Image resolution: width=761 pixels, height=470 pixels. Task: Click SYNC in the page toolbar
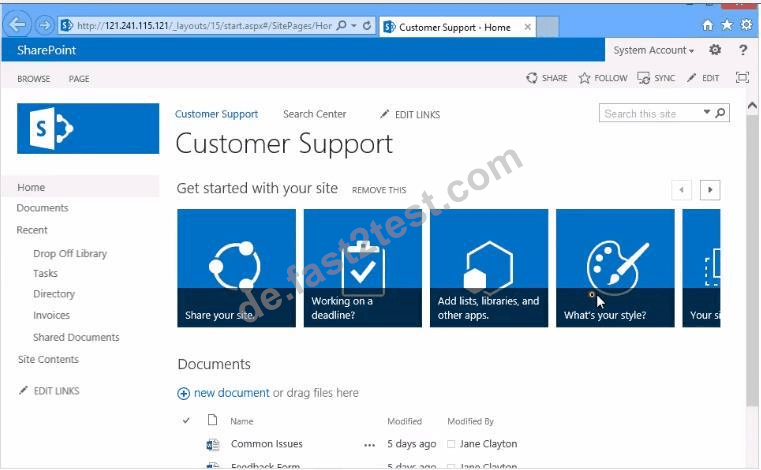656,78
